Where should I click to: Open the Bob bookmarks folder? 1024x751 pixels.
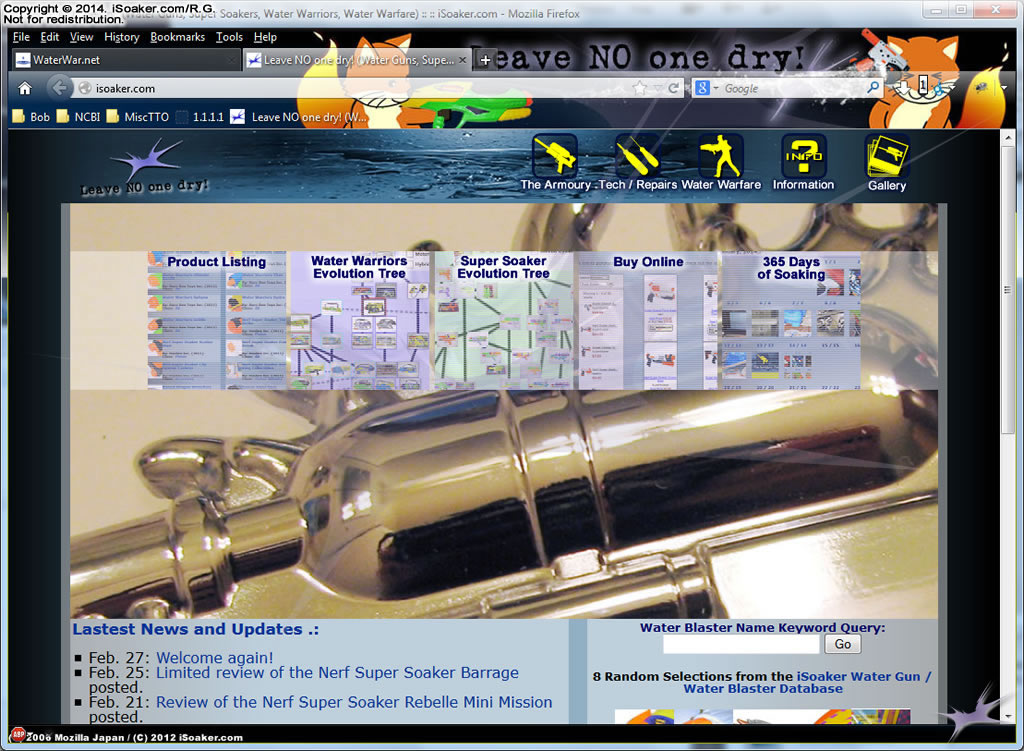[31, 117]
